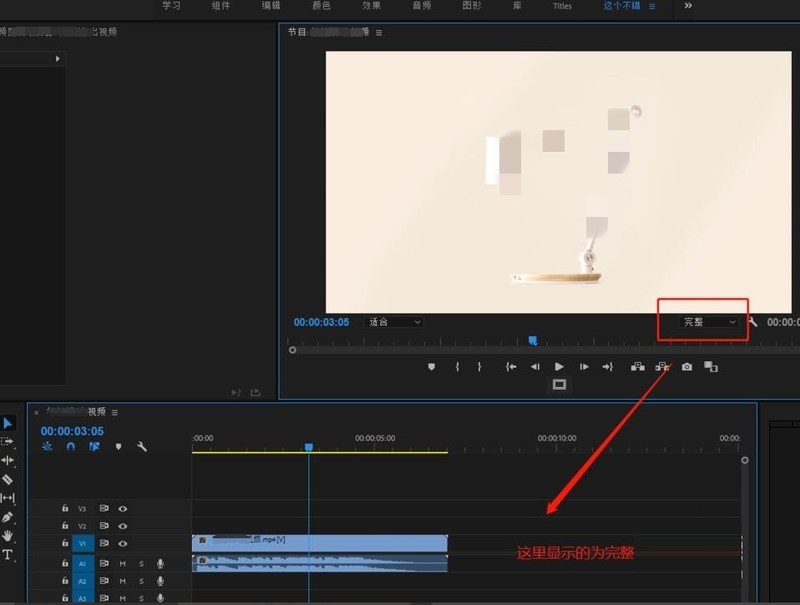Select the Type tool
Image resolution: width=800 pixels, height=605 pixels.
pos(8,554)
